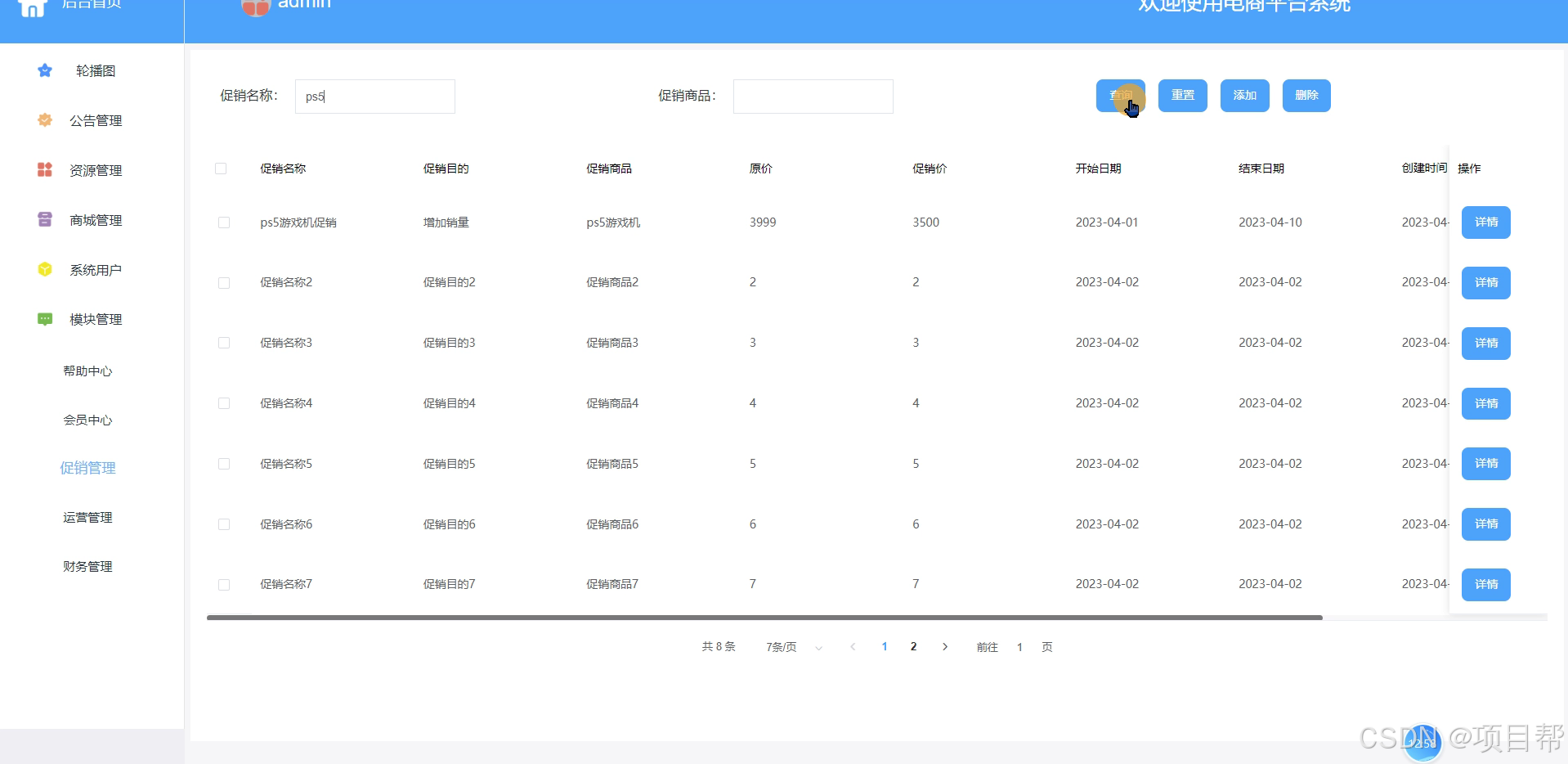Click 后台首页 link in header

coord(92,4)
